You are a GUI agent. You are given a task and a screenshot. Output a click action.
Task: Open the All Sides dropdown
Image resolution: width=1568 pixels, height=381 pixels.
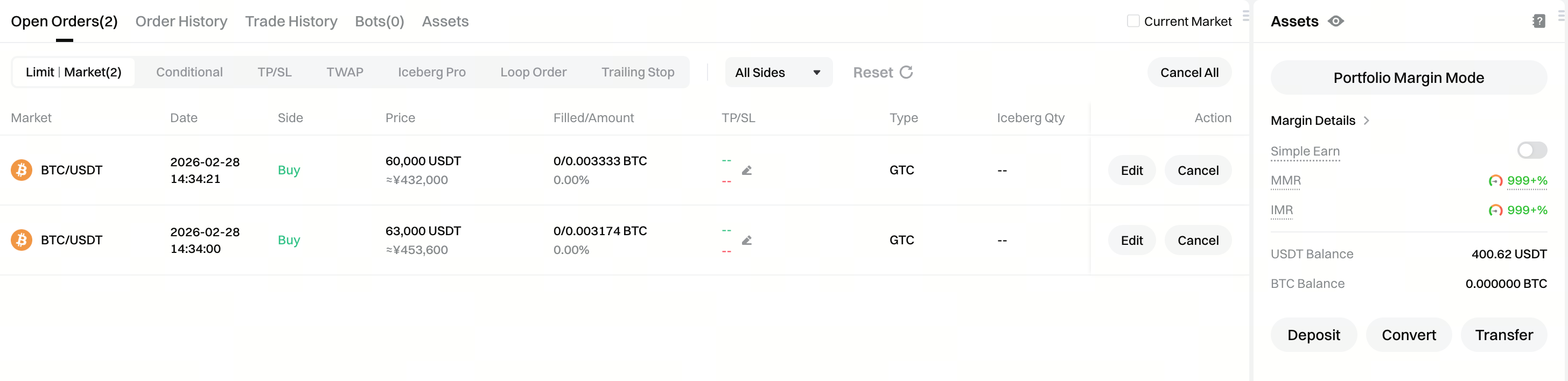click(778, 73)
